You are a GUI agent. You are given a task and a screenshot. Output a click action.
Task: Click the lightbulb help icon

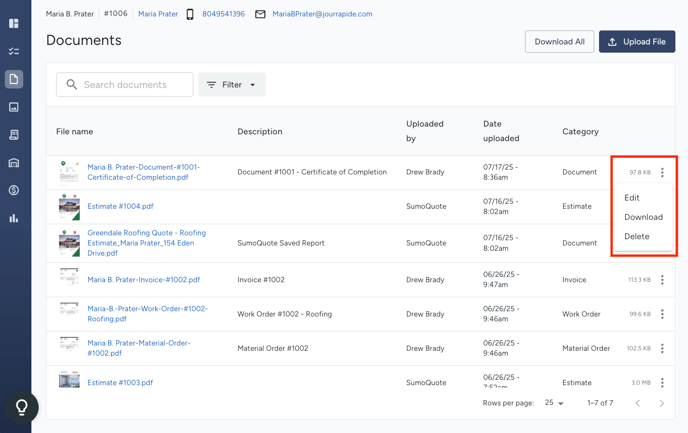[22, 407]
